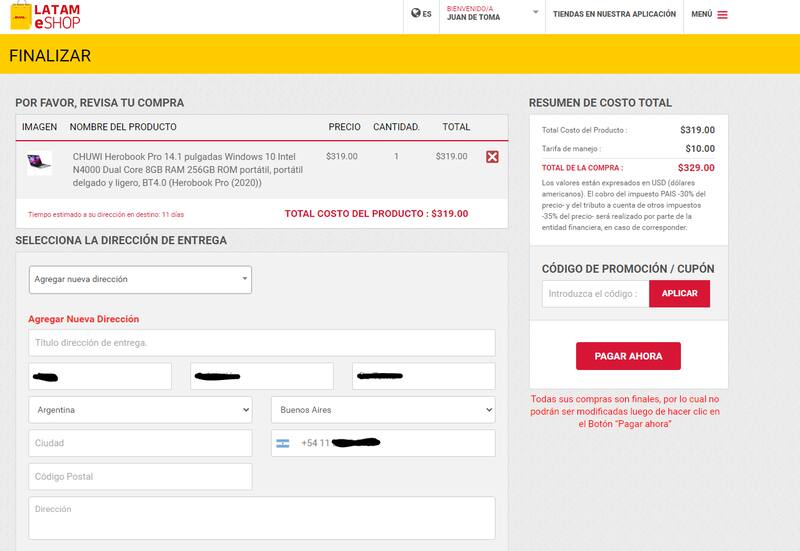Click the Código Postal input field
This screenshot has width=800, height=551.
click(x=140, y=477)
